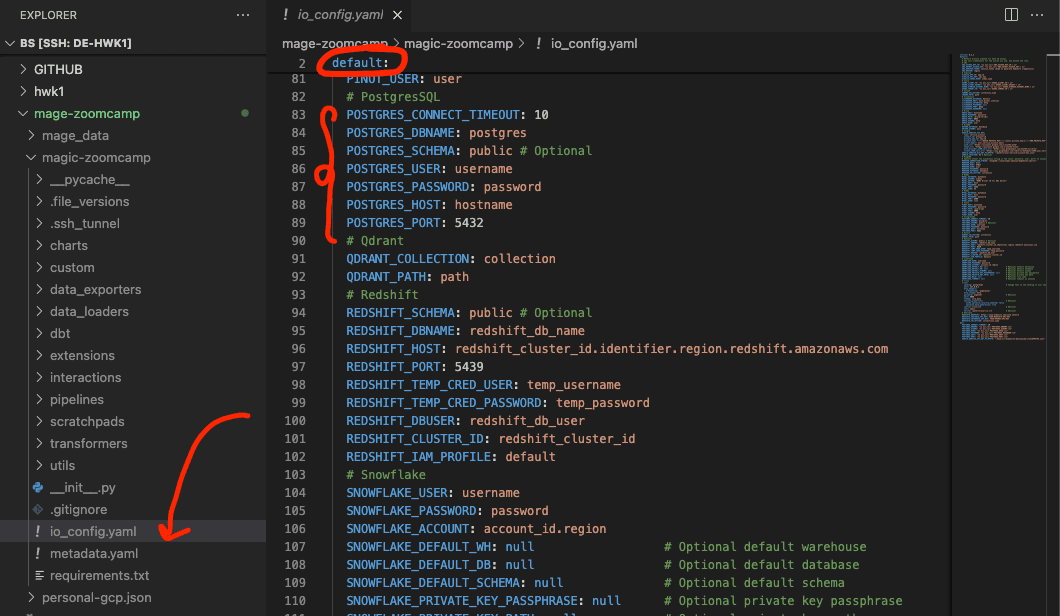
Task: Click the EXPLORER panel title
Action: tap(48, 15)
